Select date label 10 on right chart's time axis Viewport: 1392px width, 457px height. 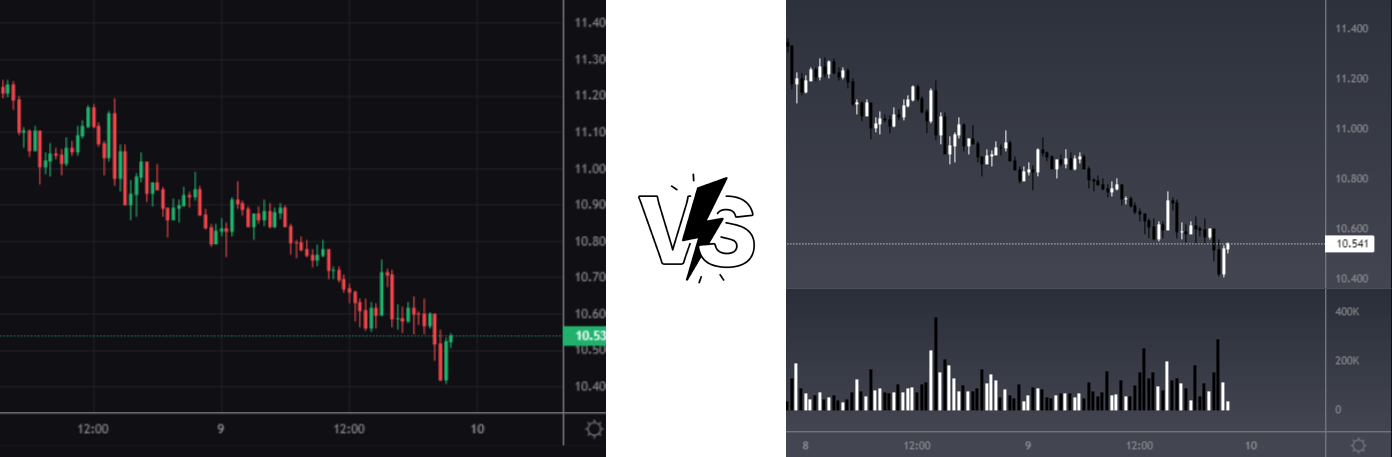pos(1250,446)
